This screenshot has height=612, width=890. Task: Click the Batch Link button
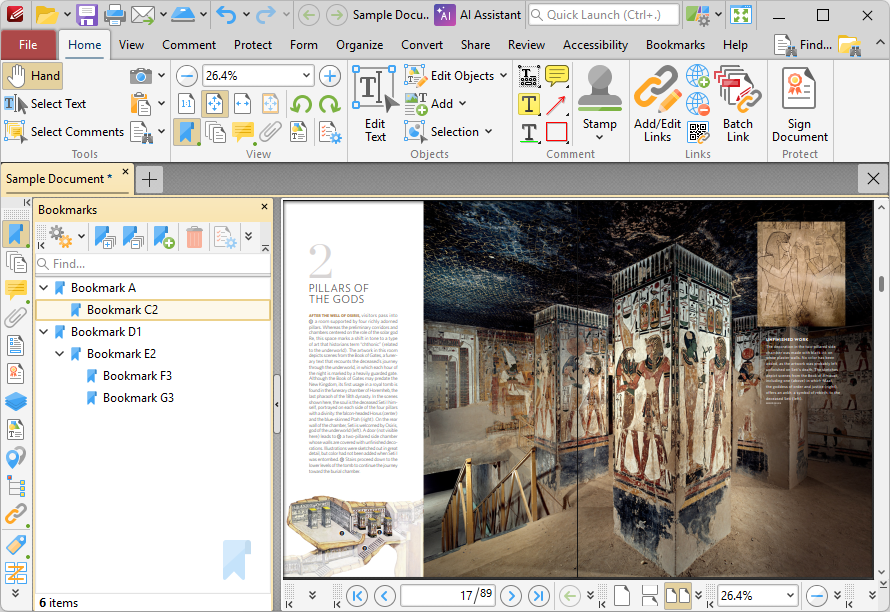[x=737, y=103]
